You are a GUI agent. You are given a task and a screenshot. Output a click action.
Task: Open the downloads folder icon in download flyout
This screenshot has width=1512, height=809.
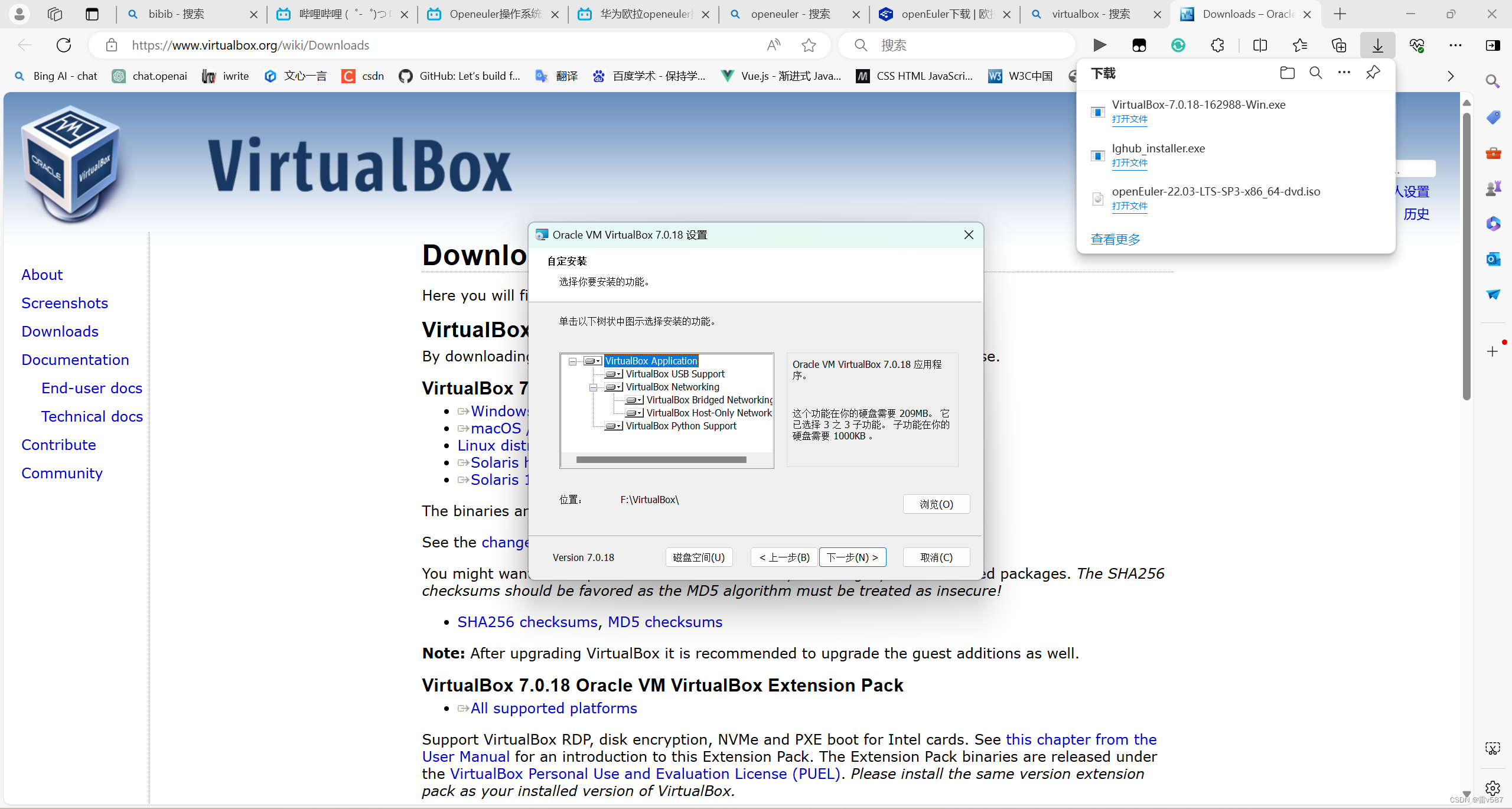(1288, 73)
